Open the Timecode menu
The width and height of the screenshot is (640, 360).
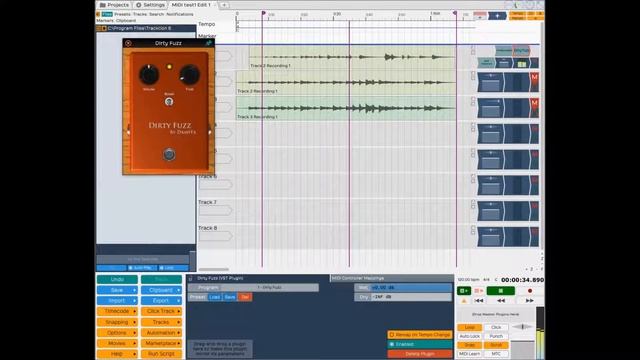117,311
